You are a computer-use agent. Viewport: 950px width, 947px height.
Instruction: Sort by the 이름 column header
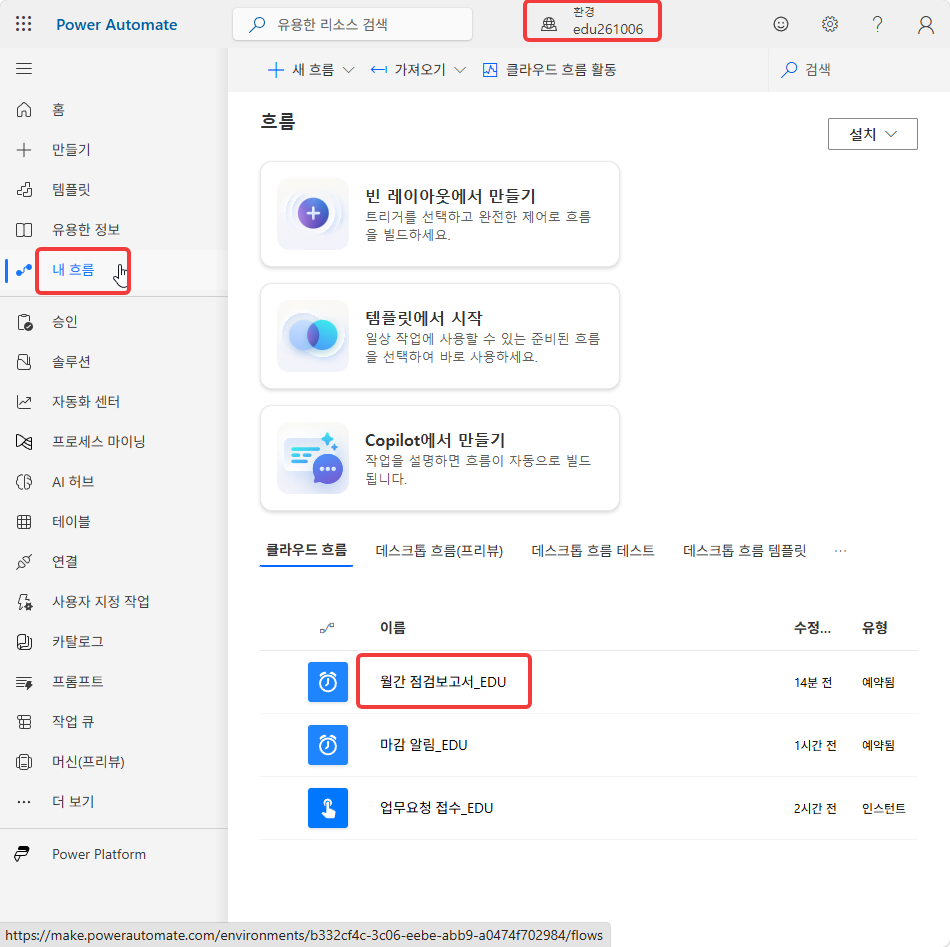393,627
